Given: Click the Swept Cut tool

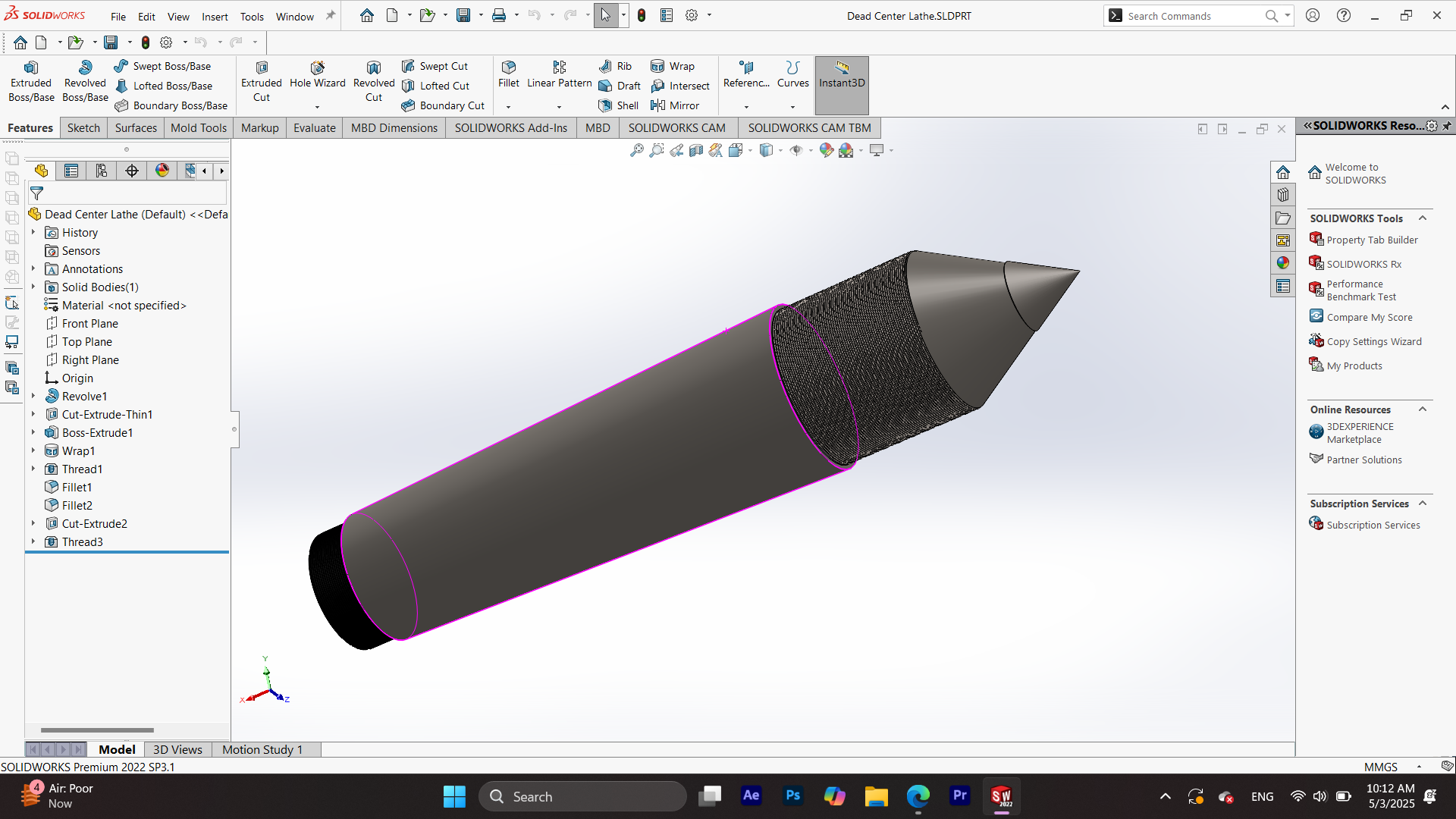Looking at the screenshot, I should (x=435, y=67).
